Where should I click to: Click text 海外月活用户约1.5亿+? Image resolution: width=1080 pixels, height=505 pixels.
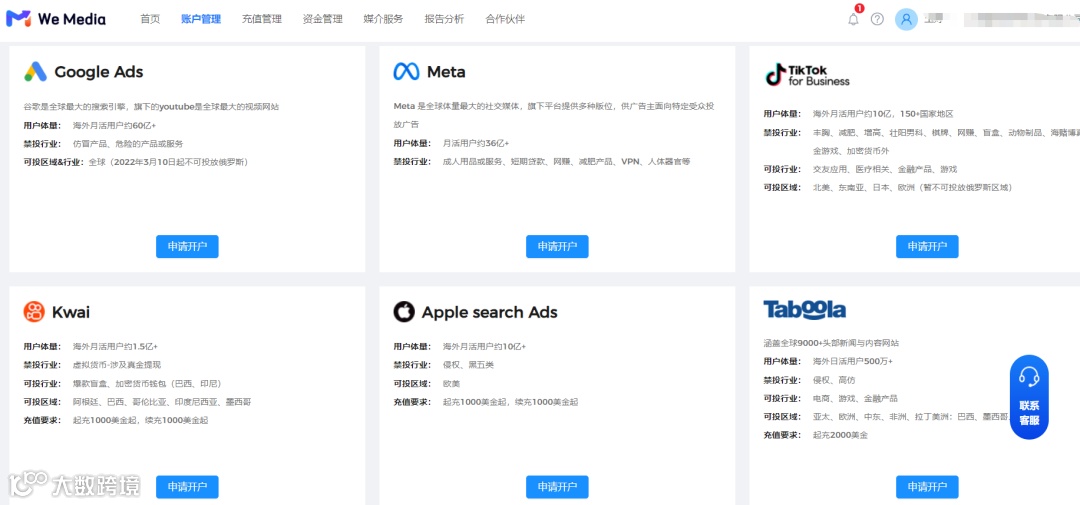click(x=115, y=347)
